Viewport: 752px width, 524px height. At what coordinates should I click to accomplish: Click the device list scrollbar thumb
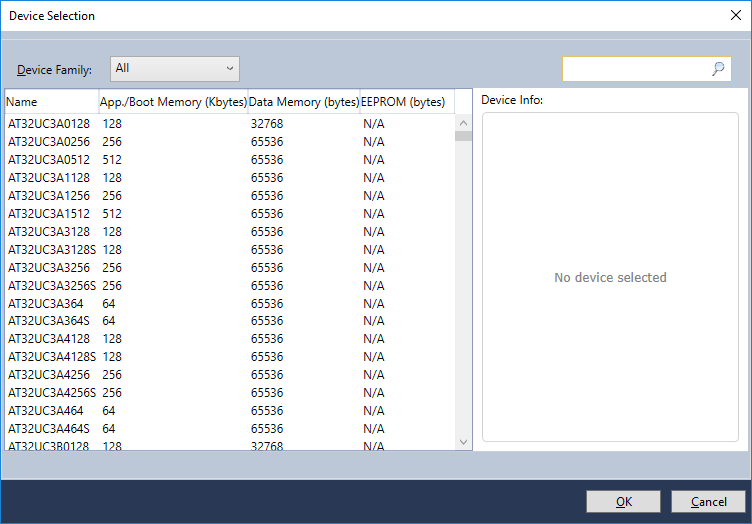coord(463,136)
